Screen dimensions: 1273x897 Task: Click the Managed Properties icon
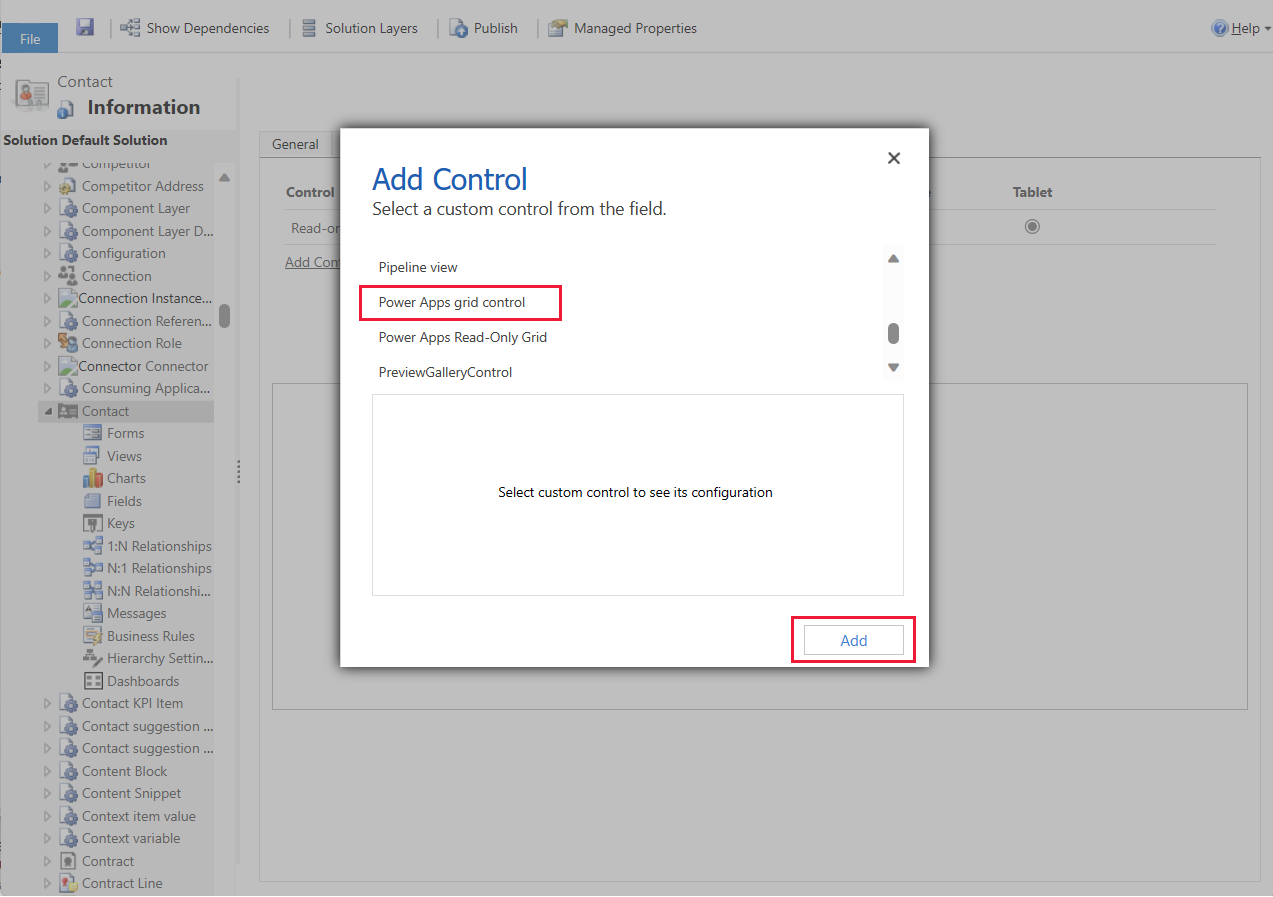pyautogui.click(x=558, y=28)
